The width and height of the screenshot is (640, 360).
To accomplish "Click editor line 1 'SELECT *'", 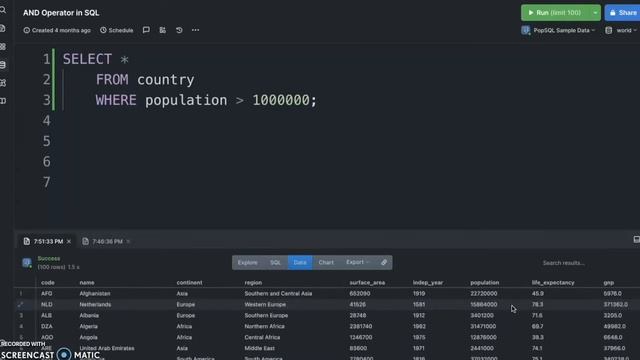I will point(96,59).
